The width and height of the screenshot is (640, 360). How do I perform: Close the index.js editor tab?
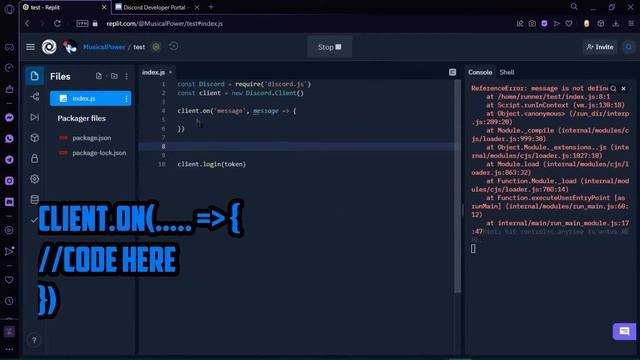[171, 72]
